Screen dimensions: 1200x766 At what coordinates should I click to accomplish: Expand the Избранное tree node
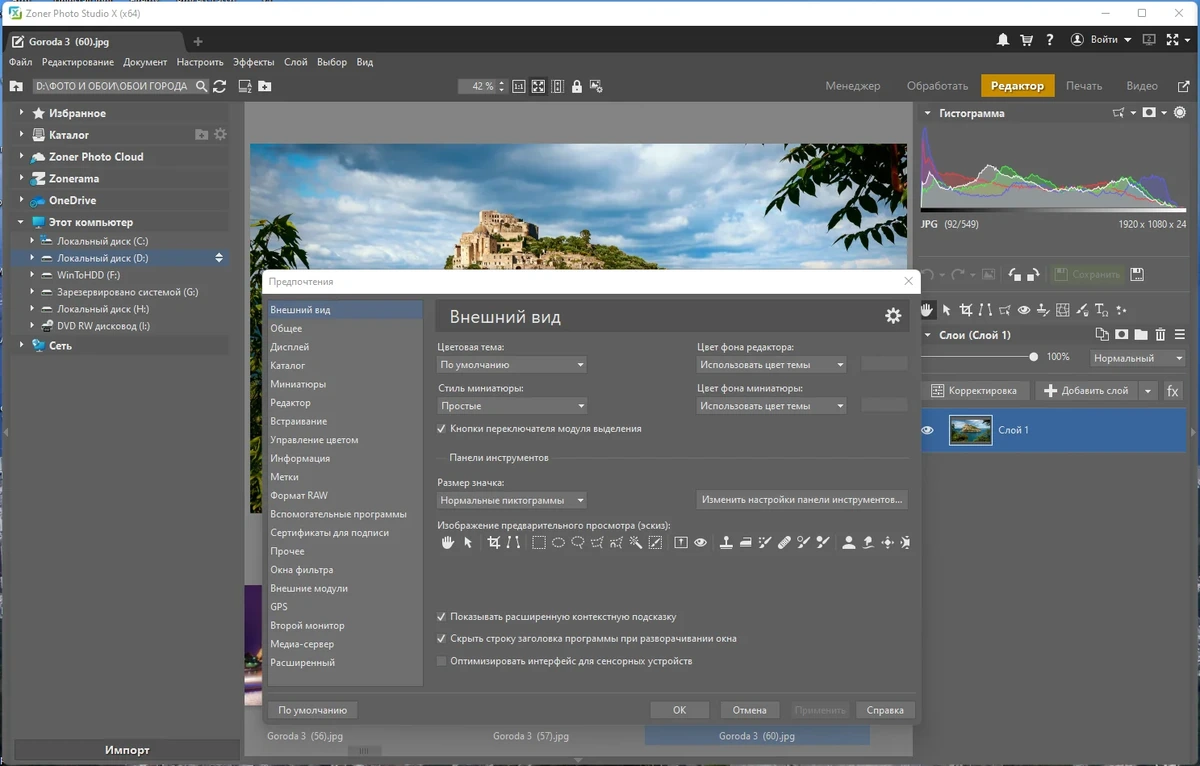pyautogui.click(x=22, y=113)
